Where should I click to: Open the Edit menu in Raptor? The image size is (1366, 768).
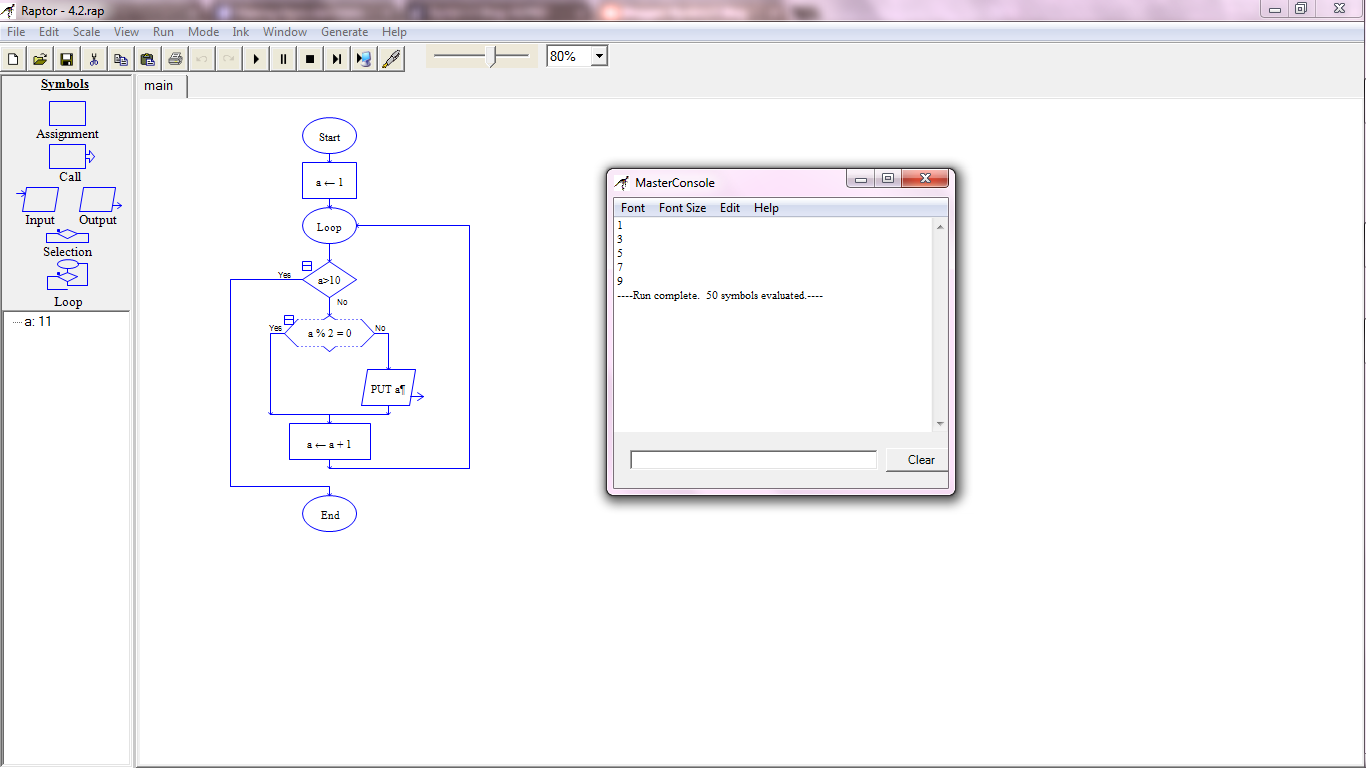pyautogui.click(x=49, y=32)
